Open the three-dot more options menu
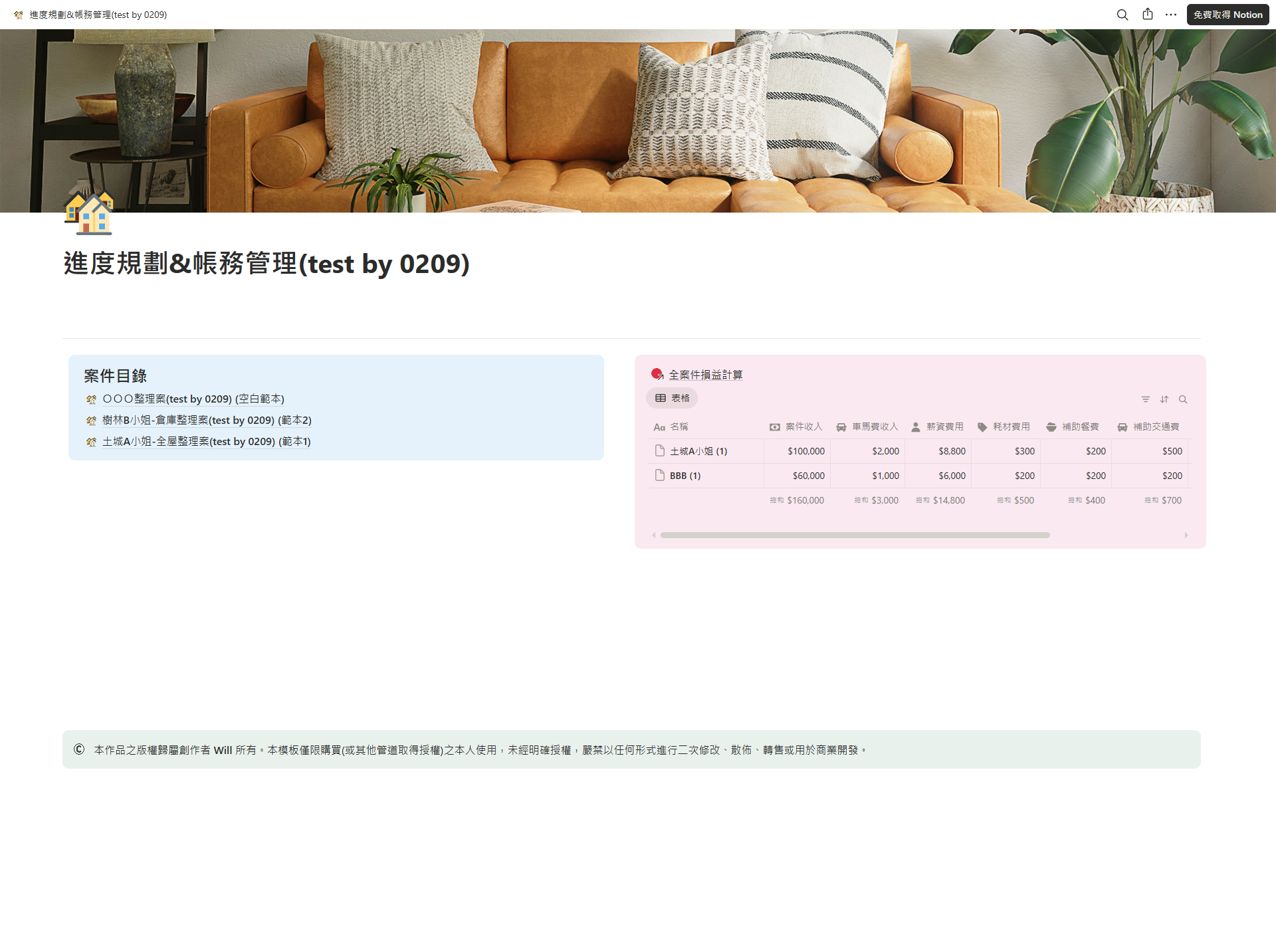This screenshot has width=1276, height=952. 1171,15
